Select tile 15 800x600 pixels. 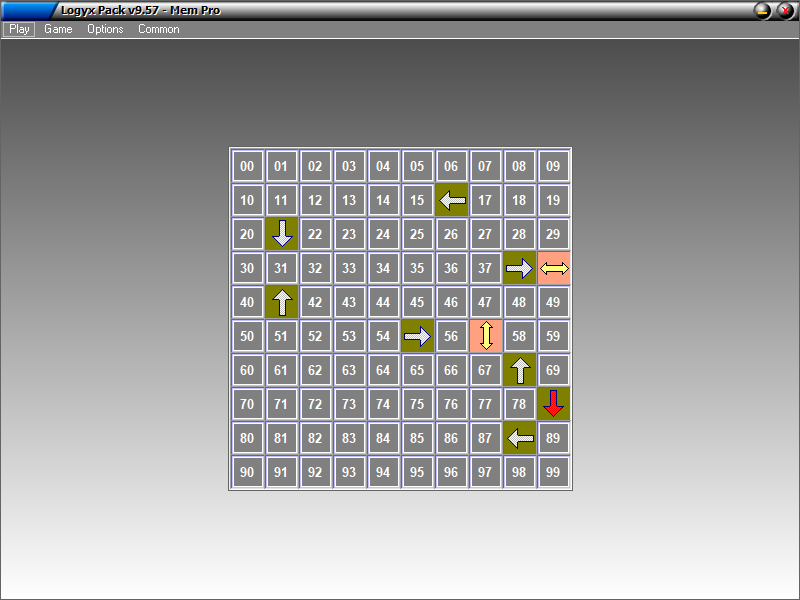click(417, 200)
